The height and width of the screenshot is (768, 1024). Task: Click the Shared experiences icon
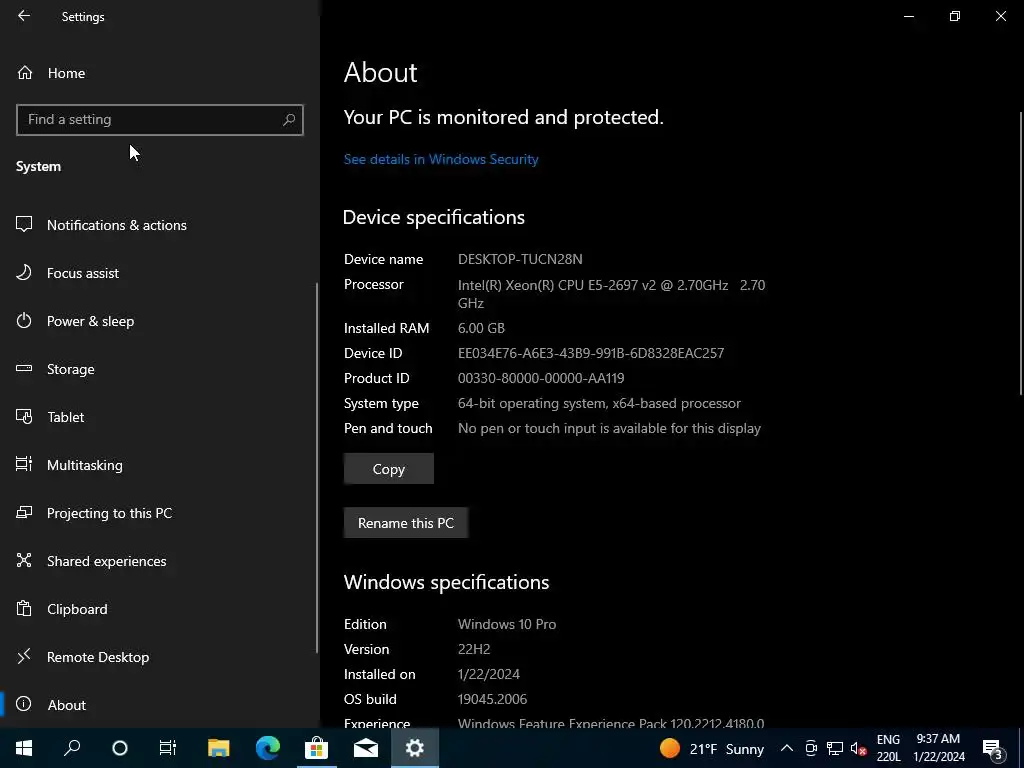(24, 560)
